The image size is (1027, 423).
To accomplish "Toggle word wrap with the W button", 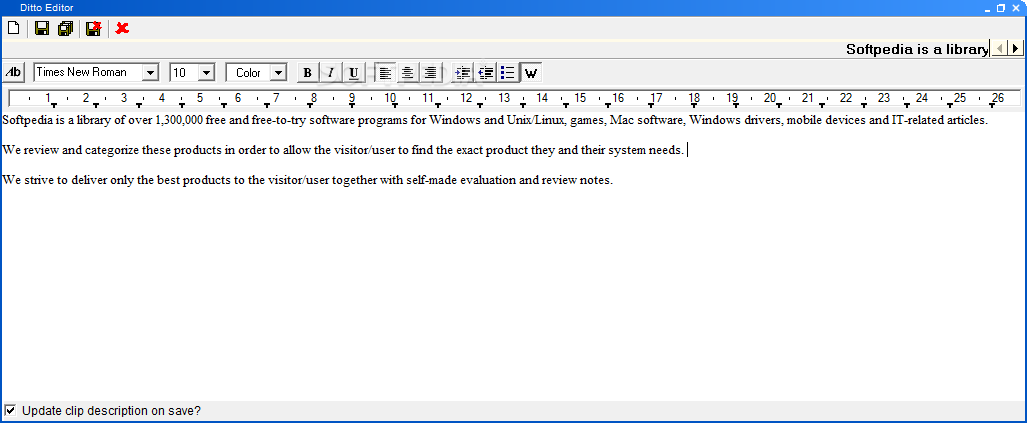I will tap(531, 73).
